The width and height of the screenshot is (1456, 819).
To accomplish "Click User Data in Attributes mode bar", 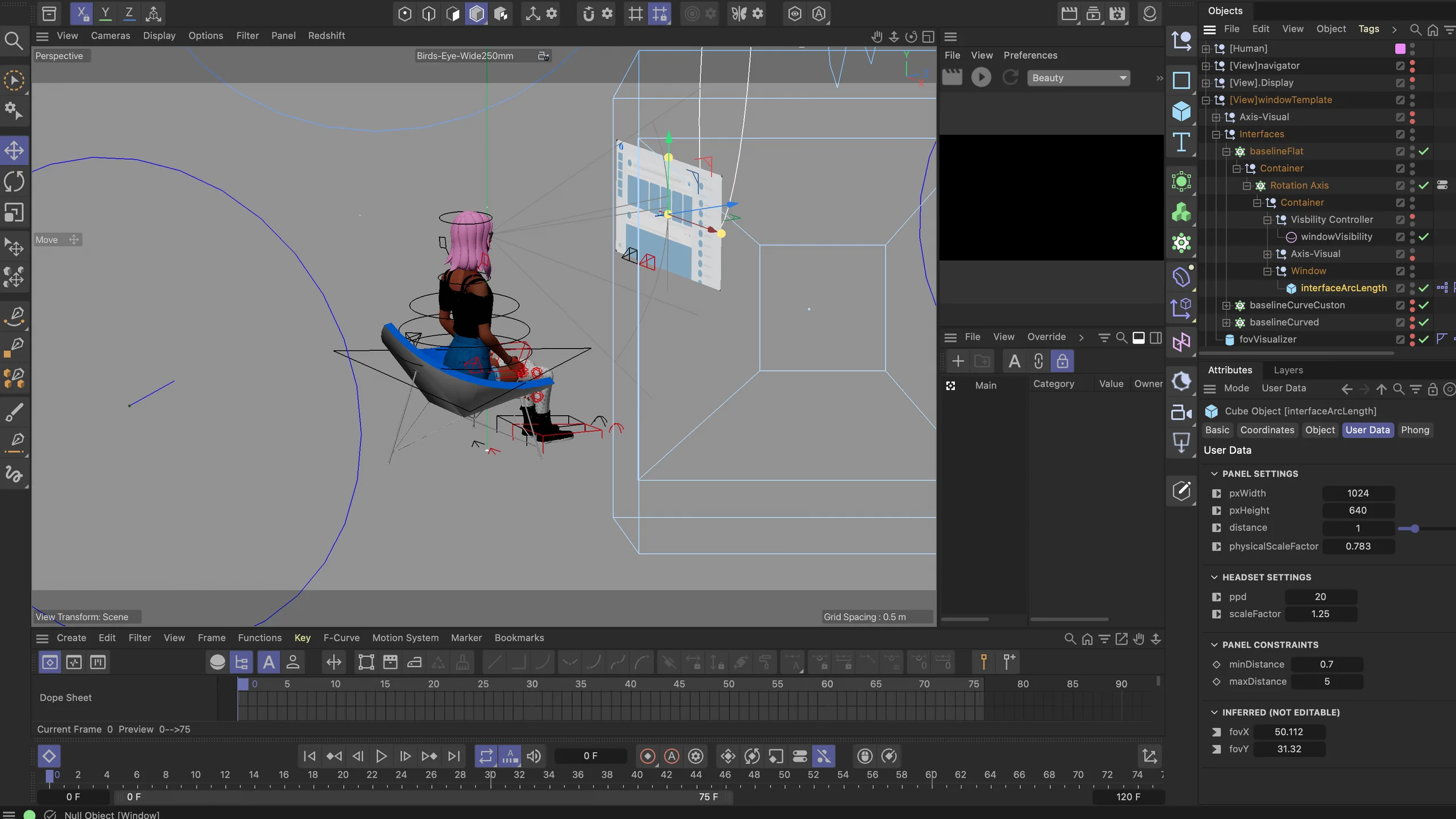I will click(1284, 388).
